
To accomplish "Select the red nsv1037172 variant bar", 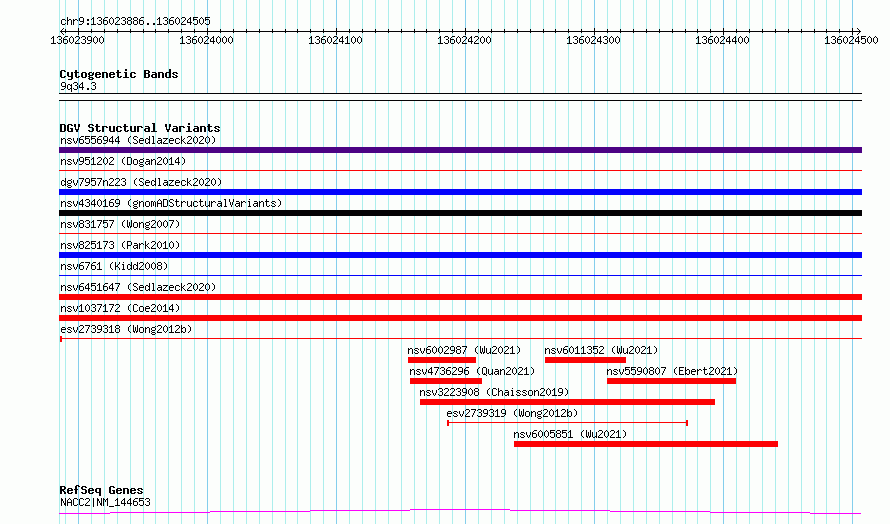I will click(460, 318).
